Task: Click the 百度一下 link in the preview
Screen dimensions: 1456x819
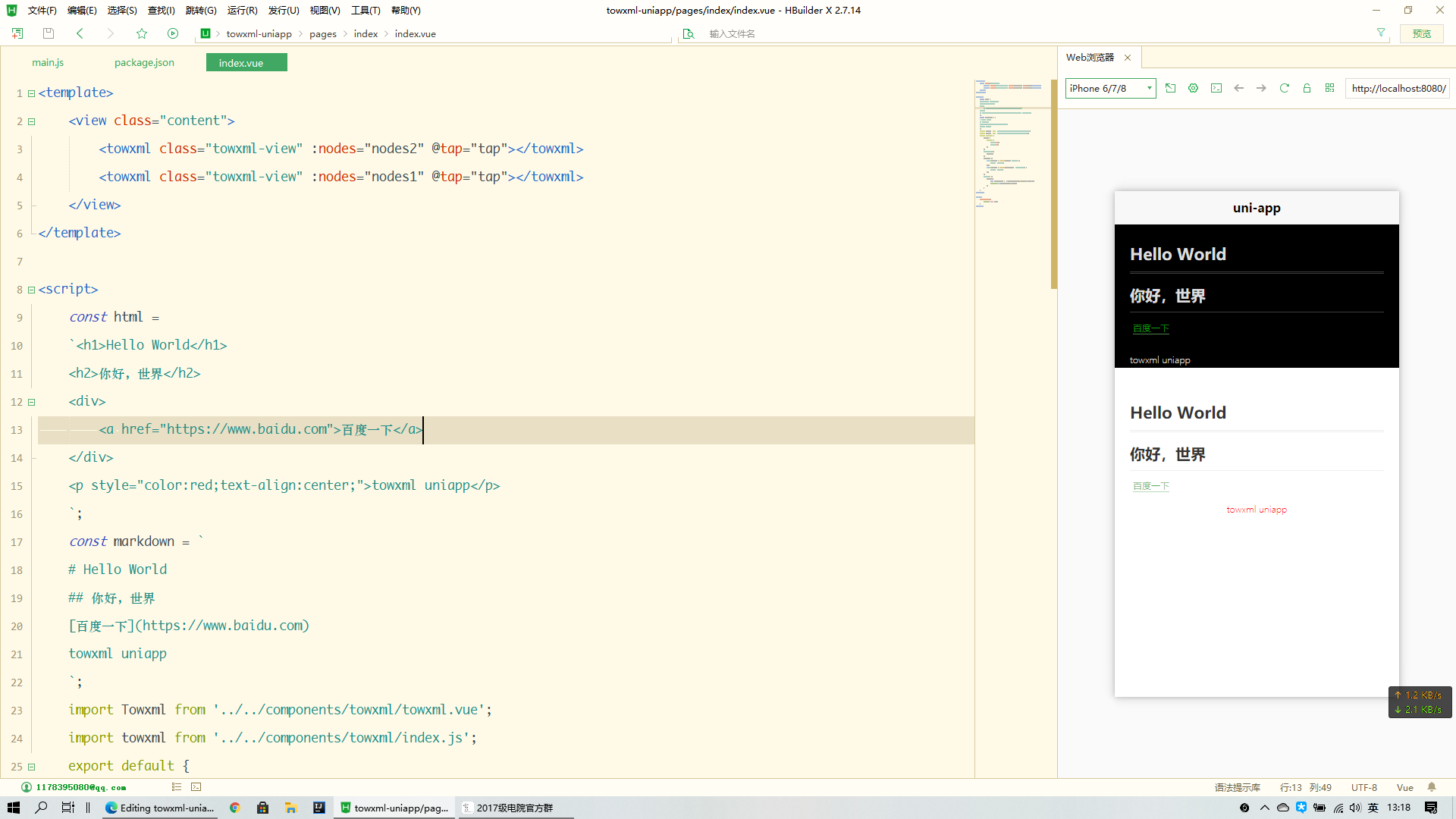Action: pyautogui.click(x=1150, y=328)
